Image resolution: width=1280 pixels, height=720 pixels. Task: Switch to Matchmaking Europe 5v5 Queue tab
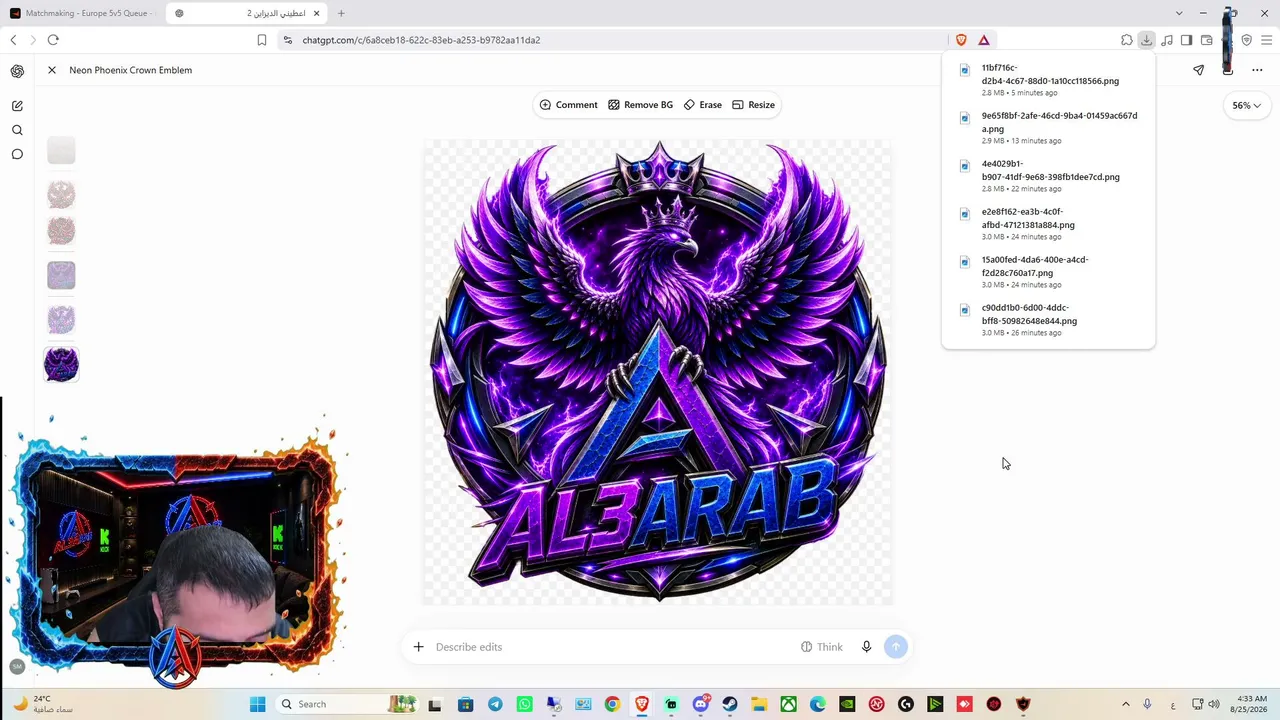(x=80, y=13)
